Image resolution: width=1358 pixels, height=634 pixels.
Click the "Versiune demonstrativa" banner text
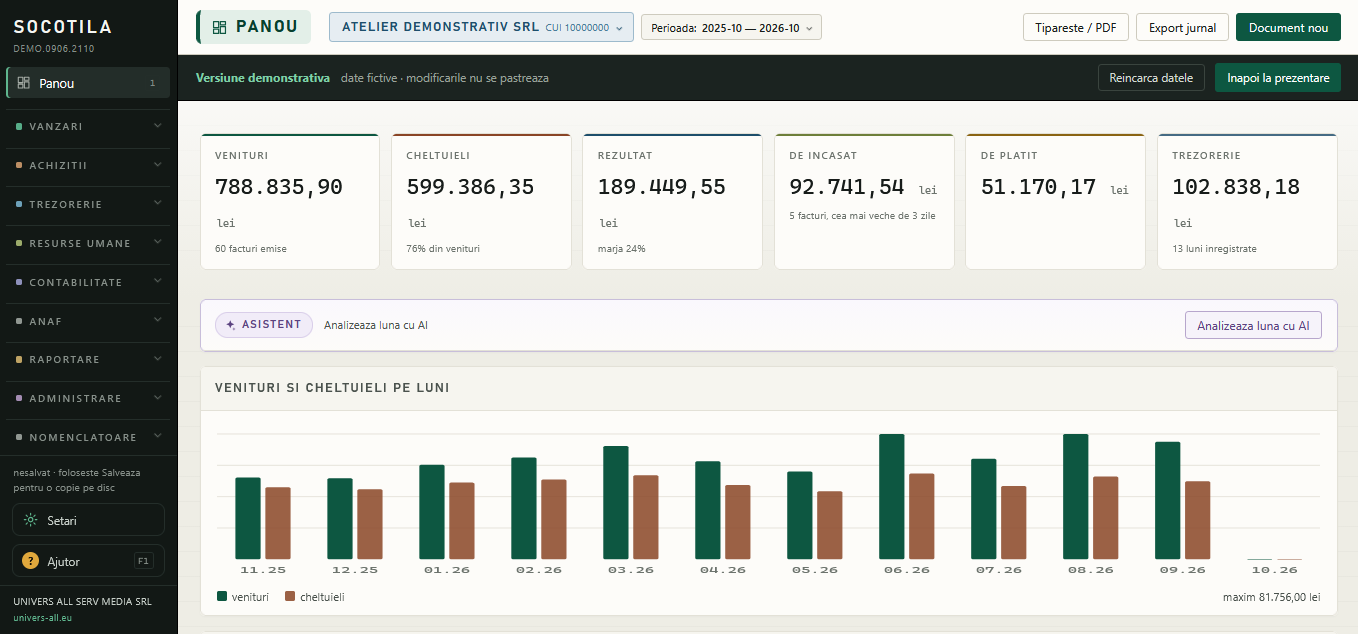click(263, 78)
